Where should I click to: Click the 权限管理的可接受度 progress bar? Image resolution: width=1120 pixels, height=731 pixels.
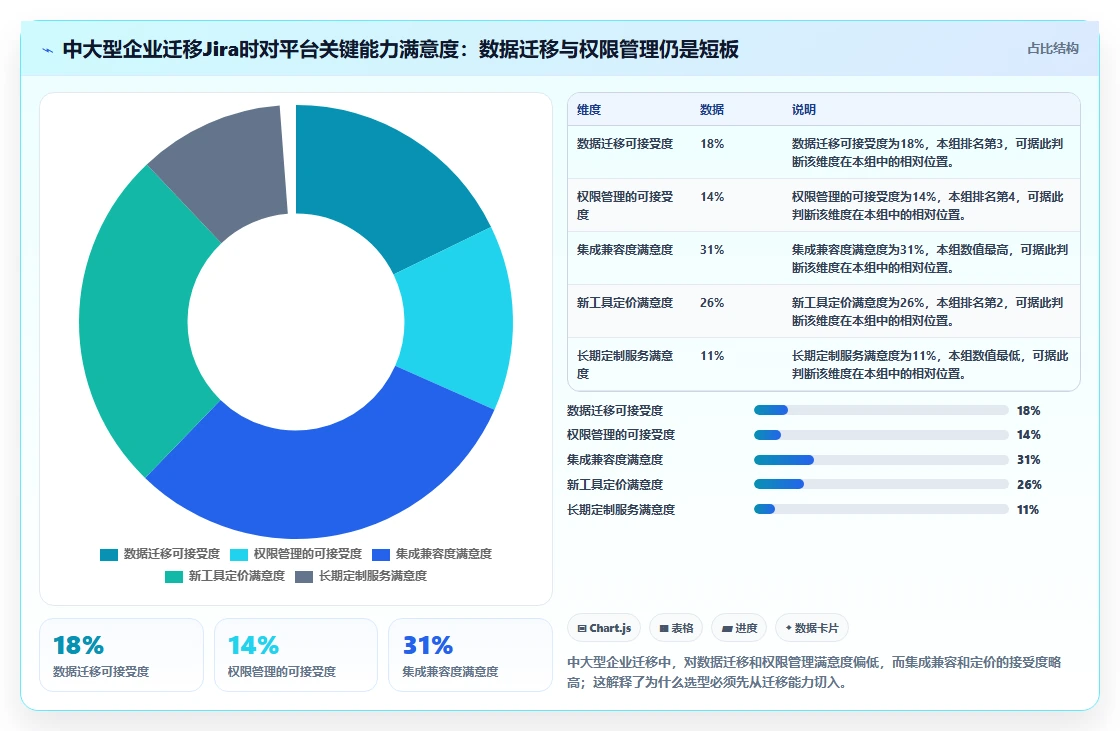[881, 434]
